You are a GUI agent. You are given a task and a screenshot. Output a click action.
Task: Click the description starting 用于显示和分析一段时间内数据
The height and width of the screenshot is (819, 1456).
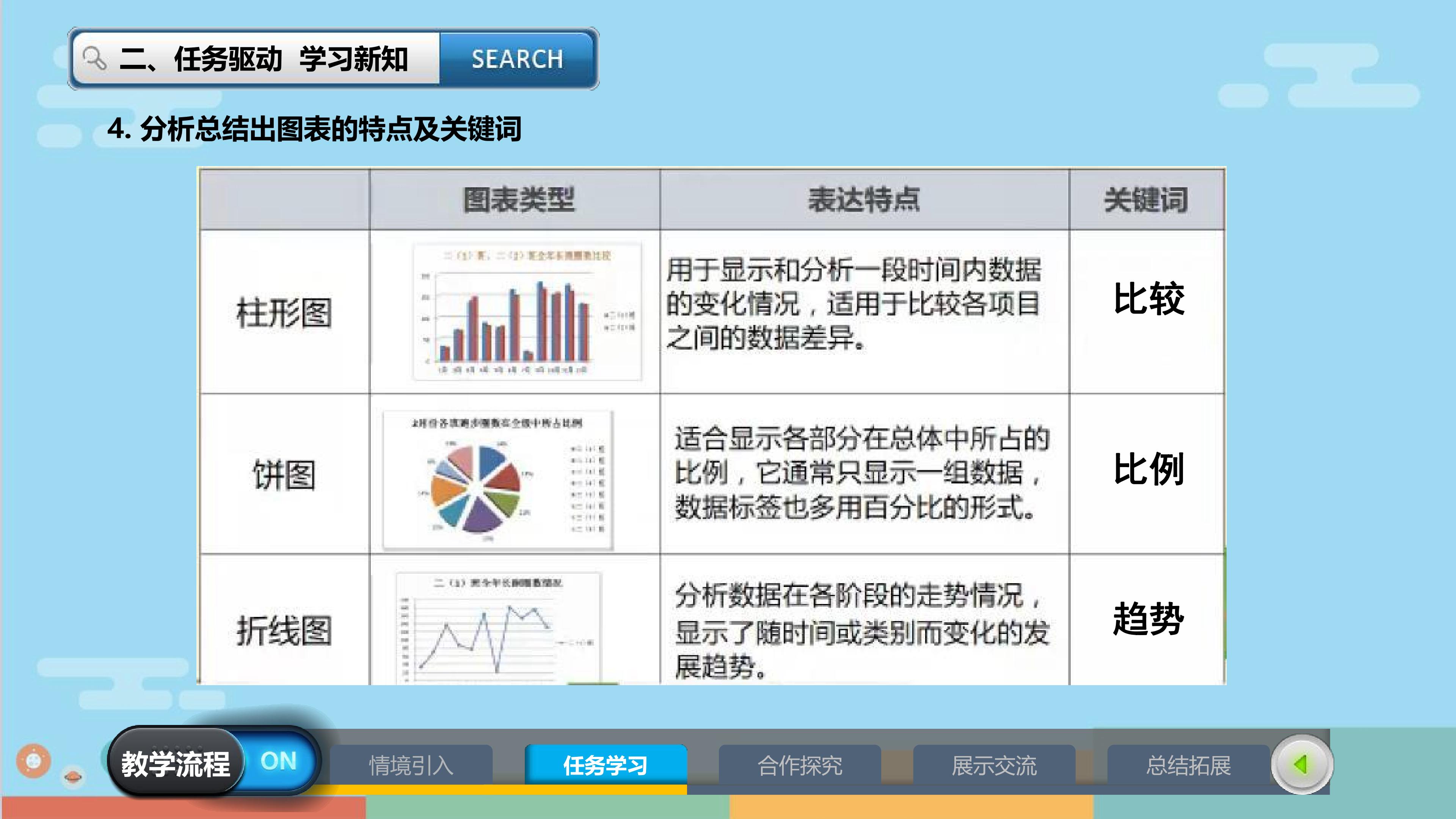(x=854, y=304)
